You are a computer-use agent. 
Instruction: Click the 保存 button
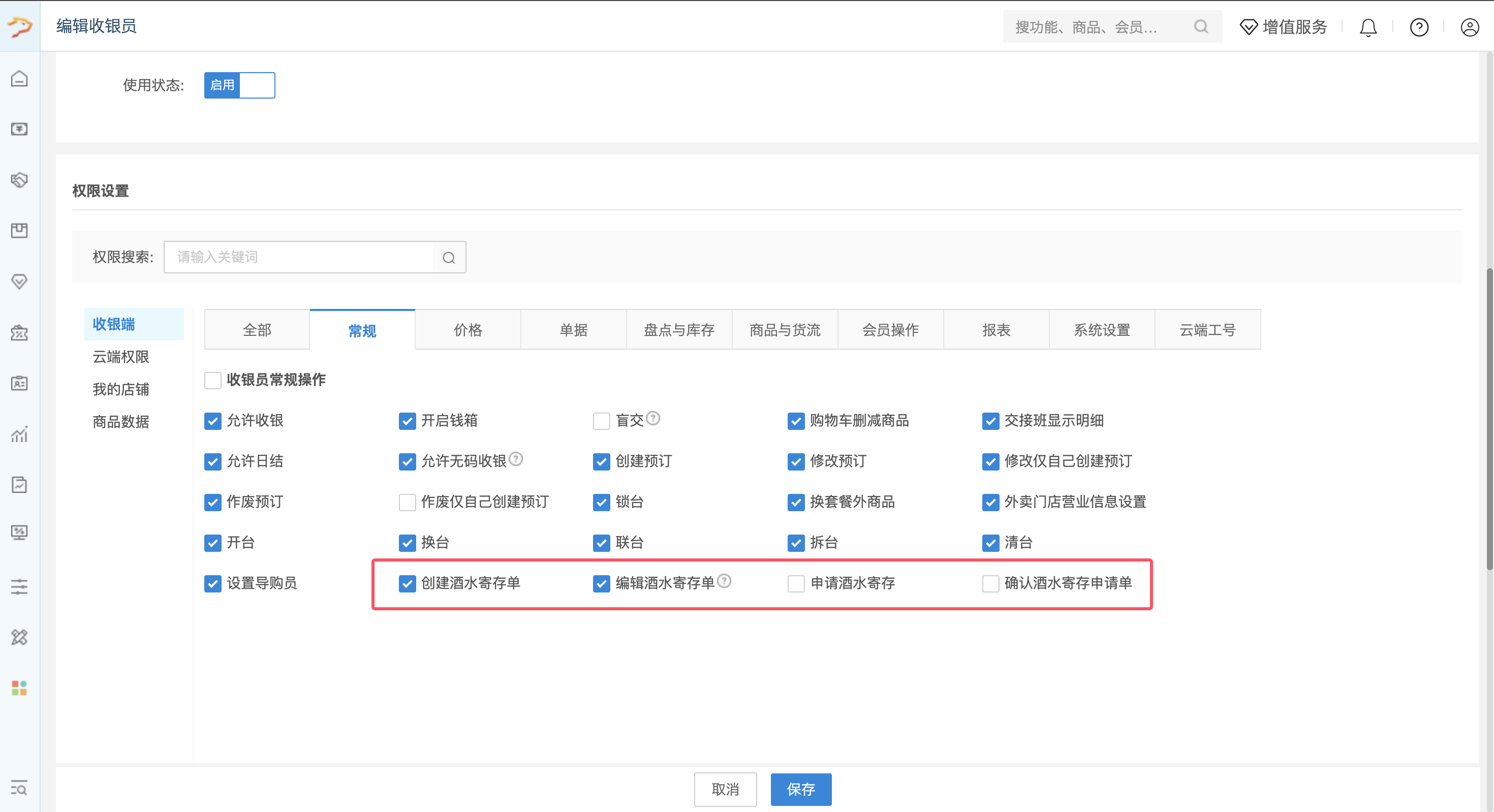[801, 789]
